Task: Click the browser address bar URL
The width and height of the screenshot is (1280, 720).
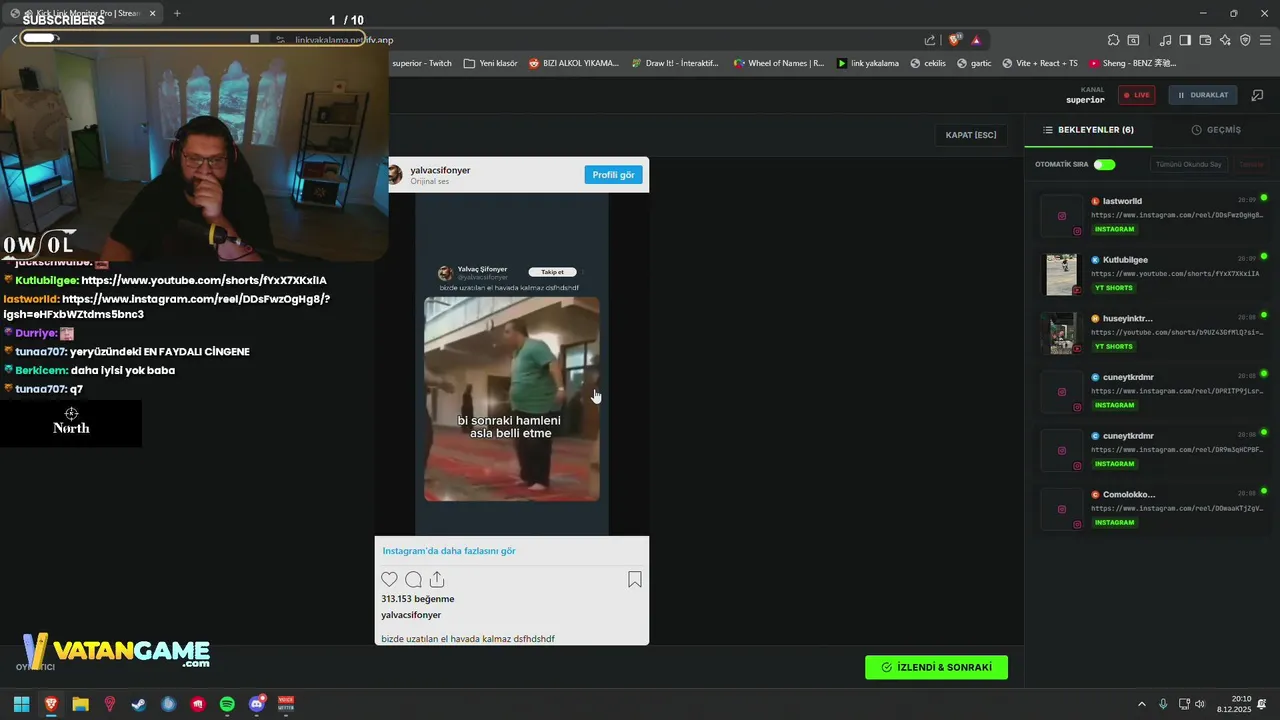Action: click(344, 40)
